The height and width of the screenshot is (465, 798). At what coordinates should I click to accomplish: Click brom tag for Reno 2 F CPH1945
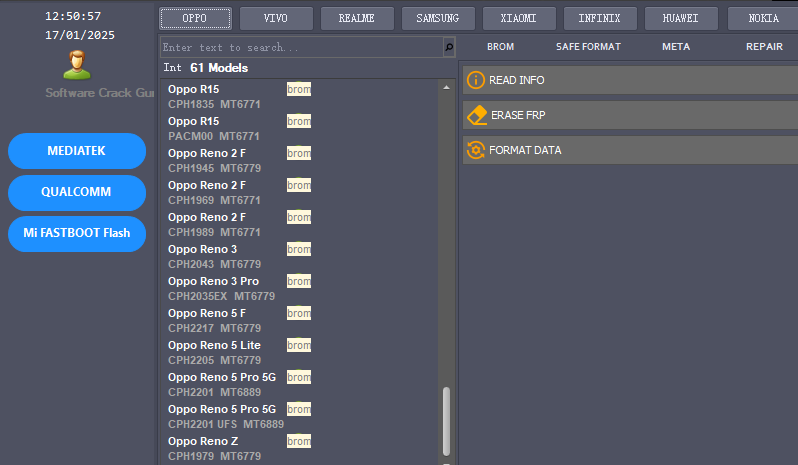coord(299,153)
